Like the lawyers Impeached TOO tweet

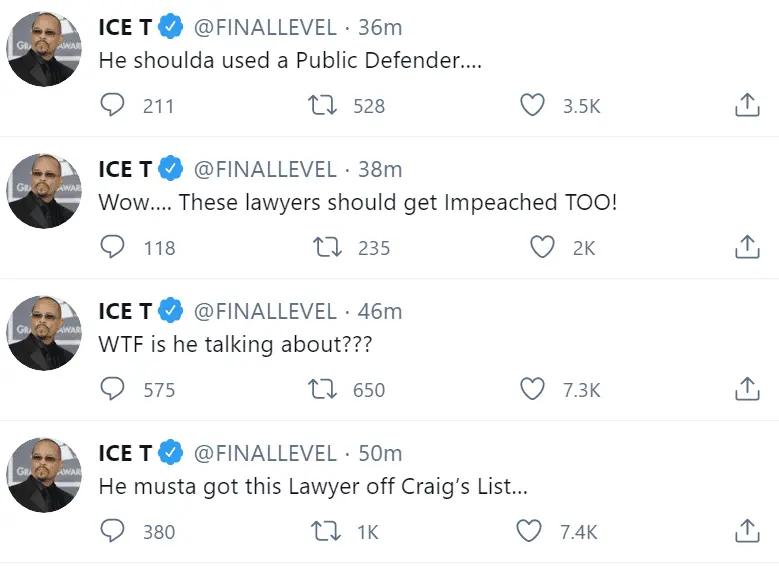(x=542, y=247)
